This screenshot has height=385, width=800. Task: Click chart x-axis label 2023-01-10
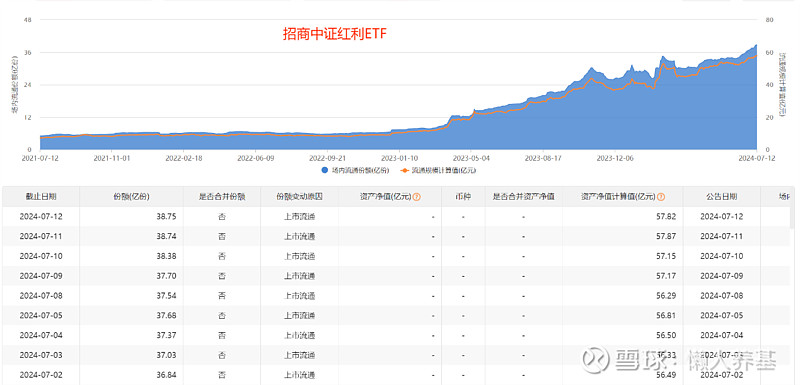coord(400,158)
